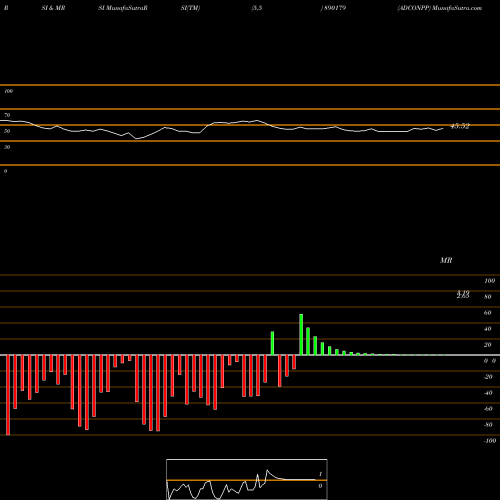Click the MR axis label 20

487,345
